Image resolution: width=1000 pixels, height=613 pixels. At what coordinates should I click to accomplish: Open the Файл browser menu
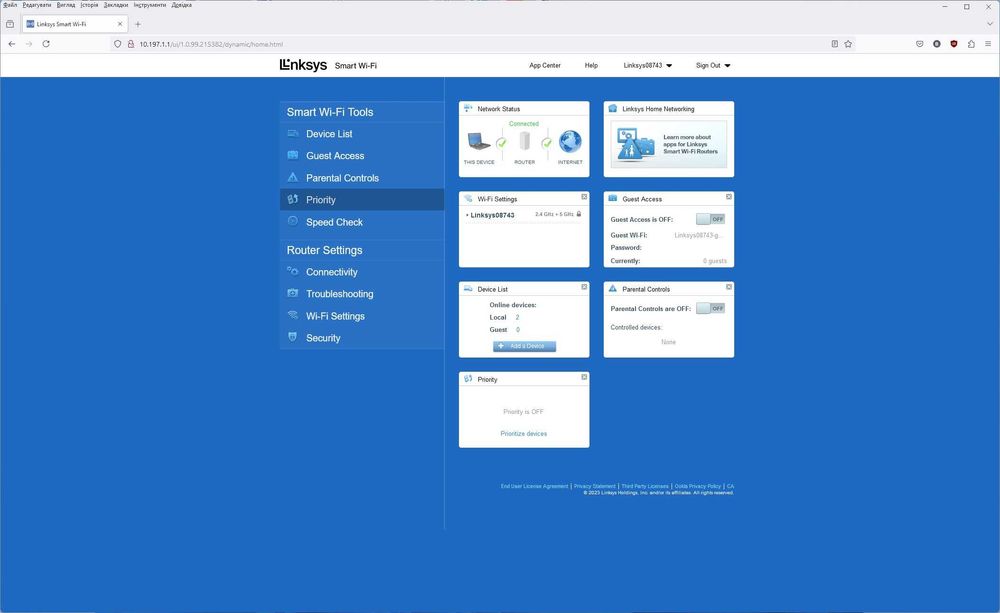pyautogui.click(x=10, y=4)
